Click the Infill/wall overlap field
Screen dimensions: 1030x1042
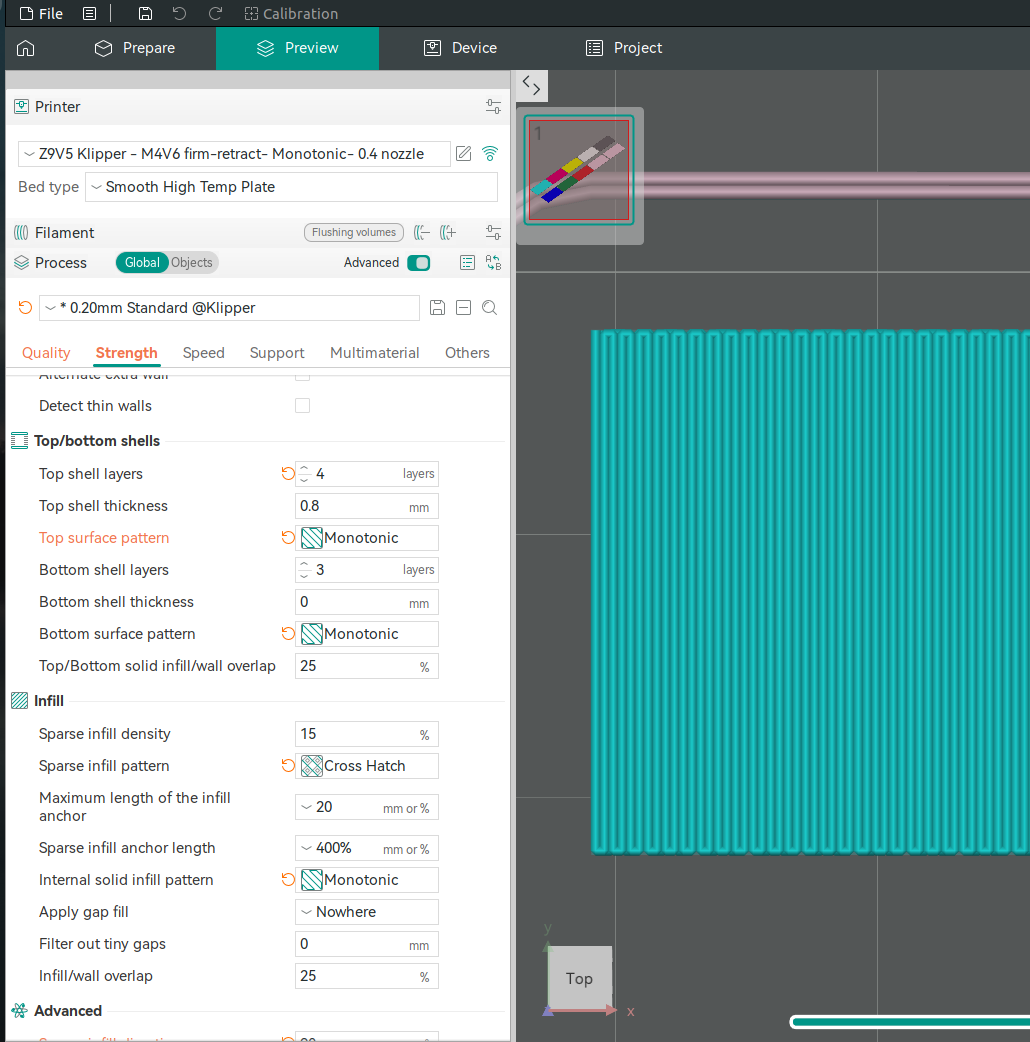[x=367, y=976]
